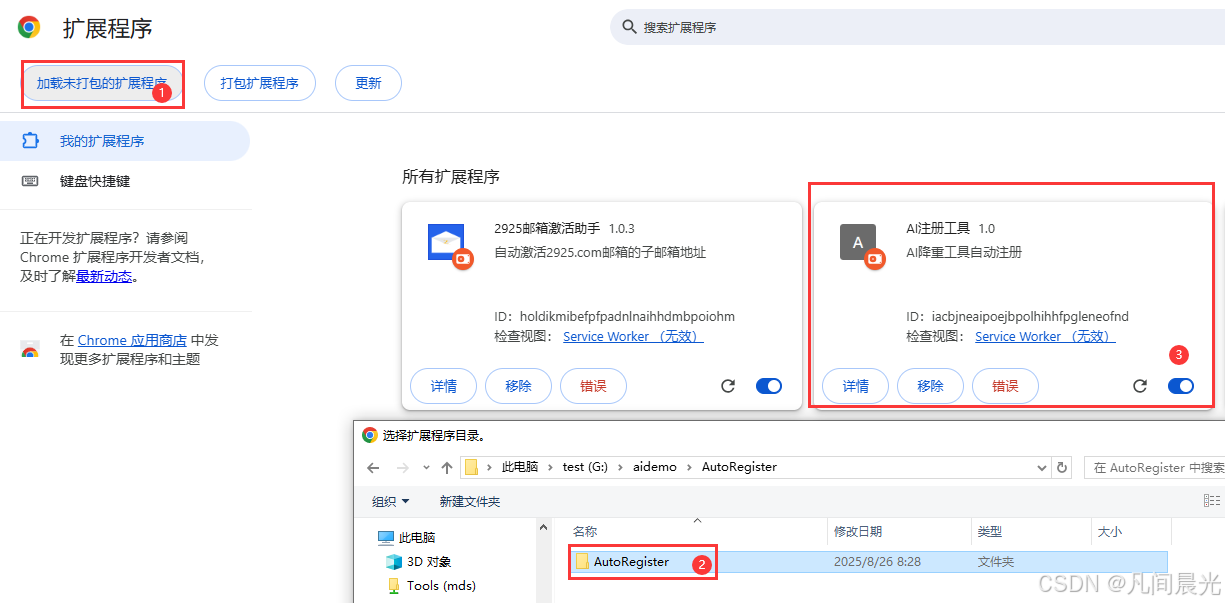This screenshot has height=603, width=1225.
Task: Open 键盘快捷键 sidebar item
Action: pos(125,181)
